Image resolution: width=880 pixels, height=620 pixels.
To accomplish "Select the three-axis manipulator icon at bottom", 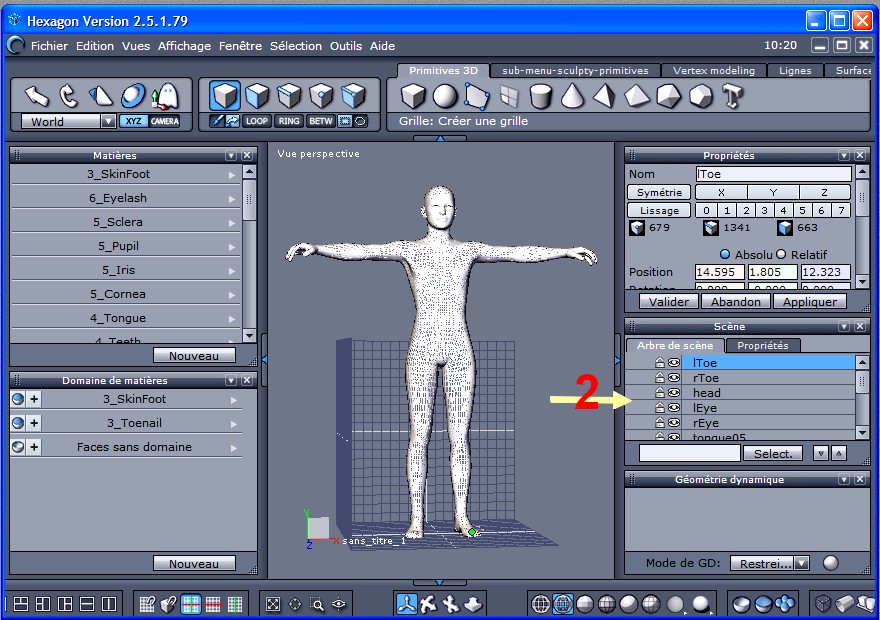I will coord(407,604).
